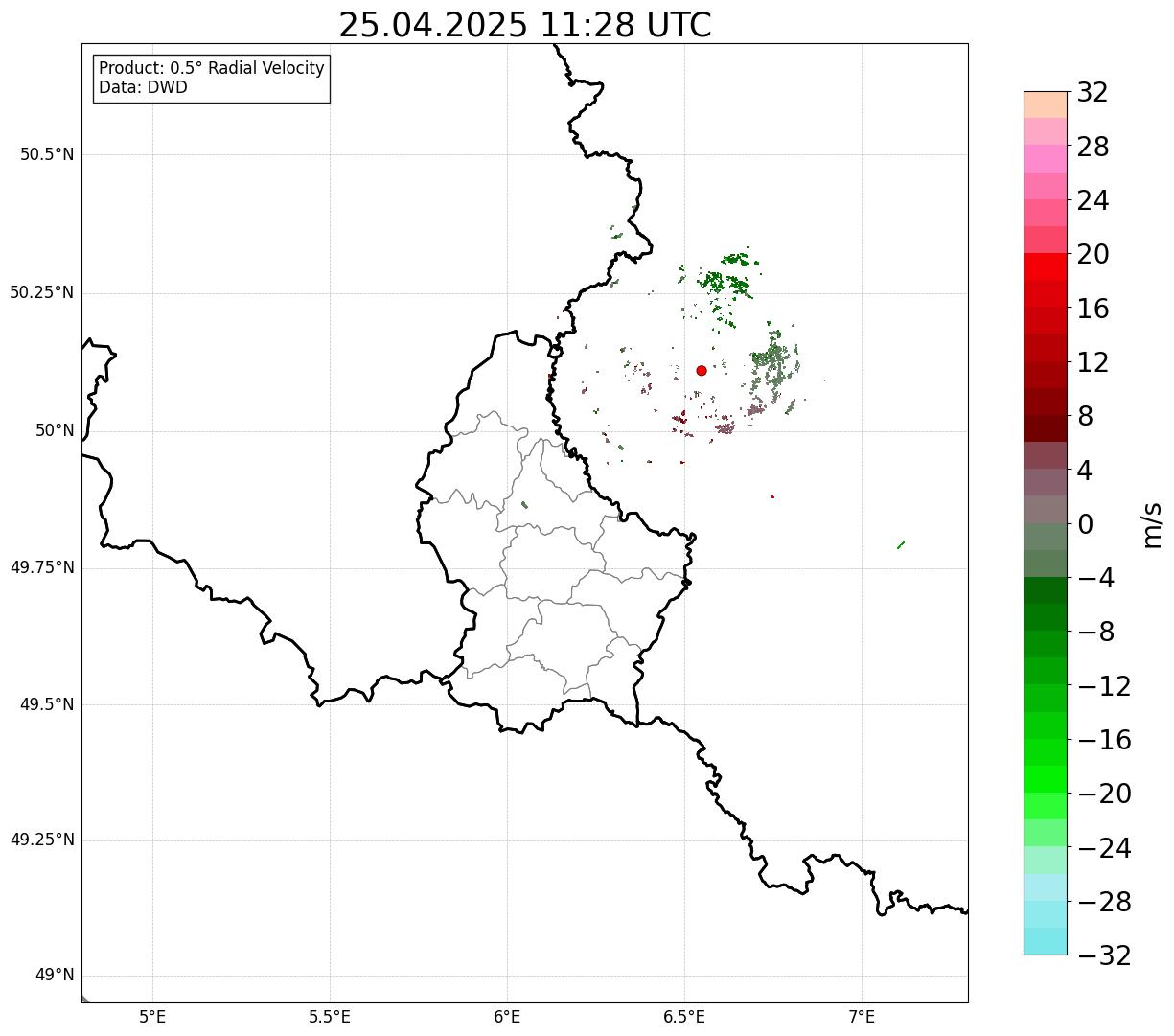Click colorbar tick label 32
Screen dimensions: 1174x1036
[1093, 92]
